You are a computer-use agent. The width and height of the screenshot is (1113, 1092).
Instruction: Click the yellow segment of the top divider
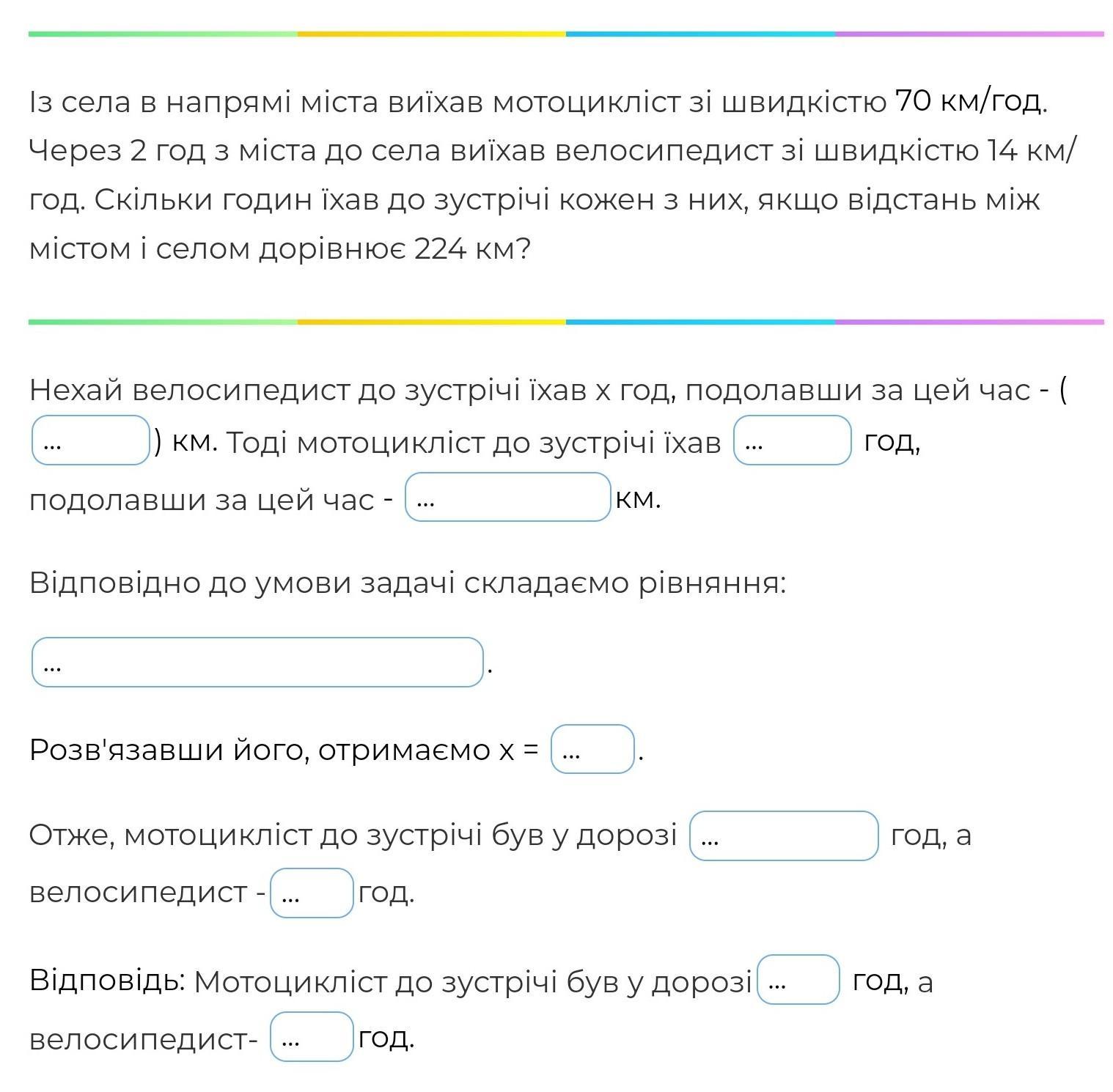432,34
